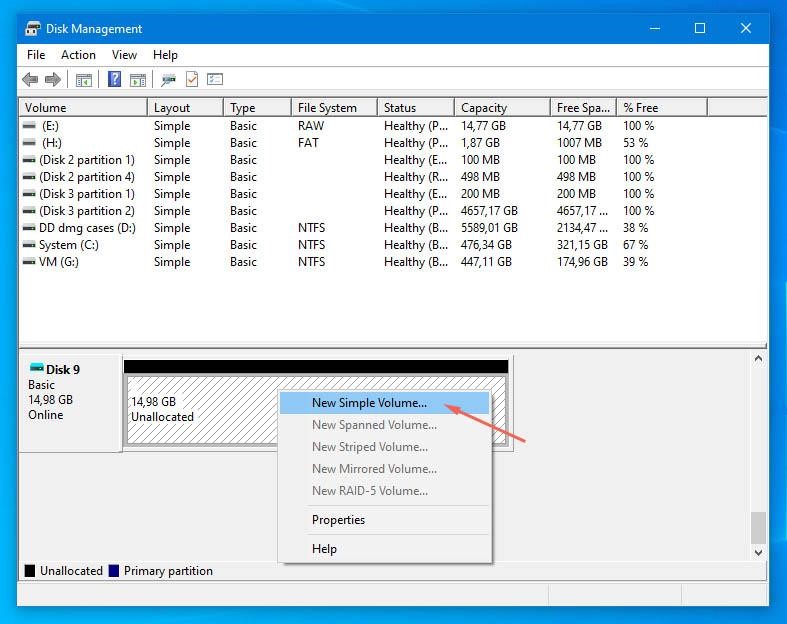The image size is (787, 624).
Task: Sort by the File System column header
Action: coord(327,108)
